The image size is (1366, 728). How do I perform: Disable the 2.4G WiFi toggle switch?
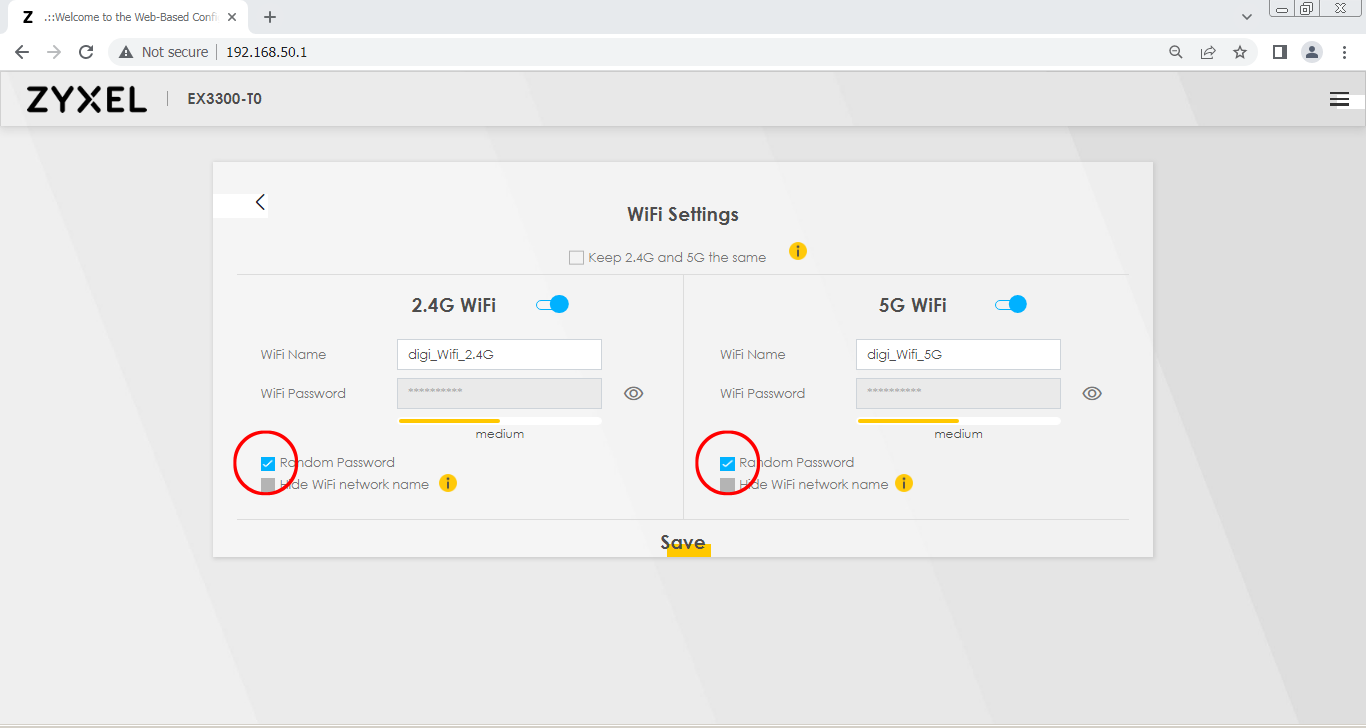(552, 304)
